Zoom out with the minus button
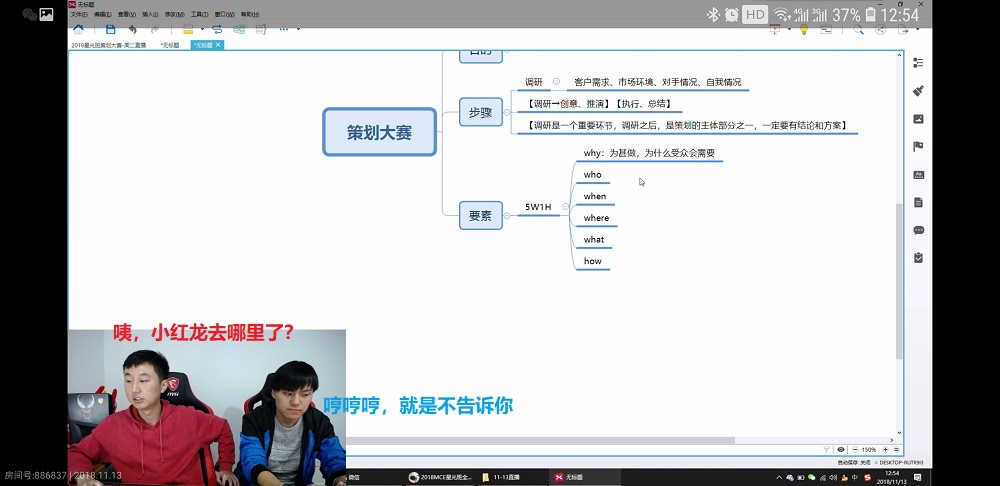This screenshot has height=486, width=1000. 855,450
